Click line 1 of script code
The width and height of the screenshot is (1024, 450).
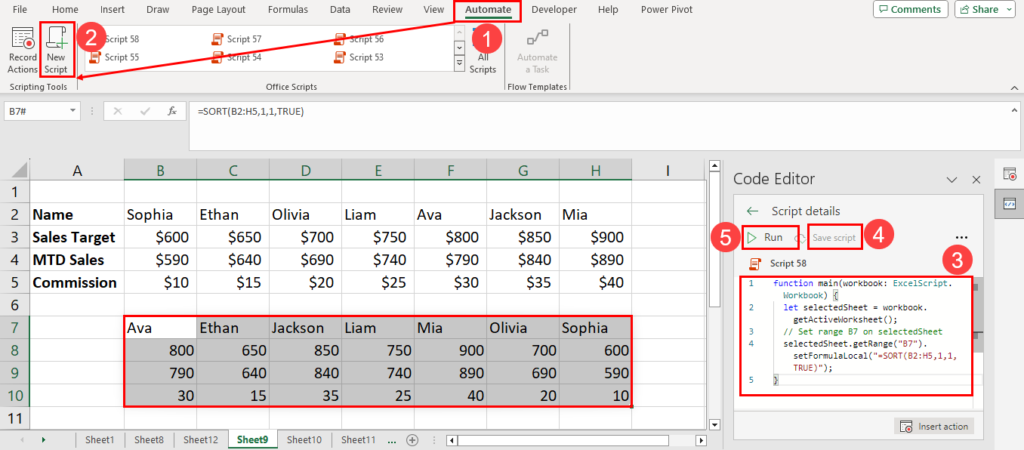tap(861, 289)
